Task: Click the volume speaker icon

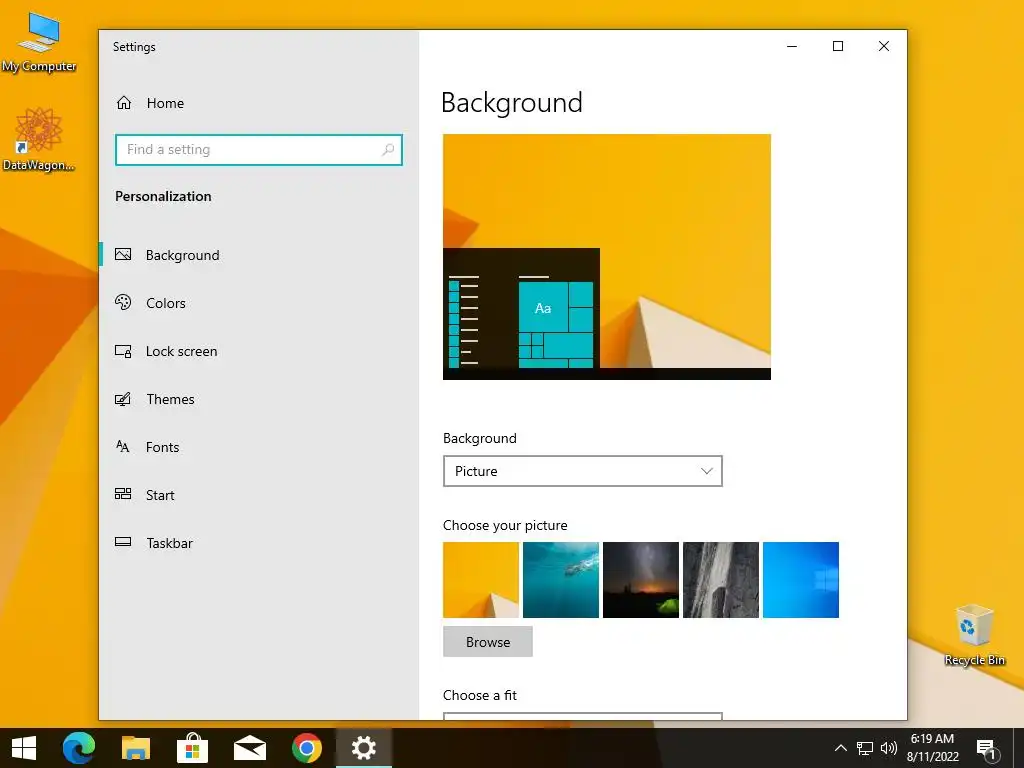Action: click(x=888, y=748)
